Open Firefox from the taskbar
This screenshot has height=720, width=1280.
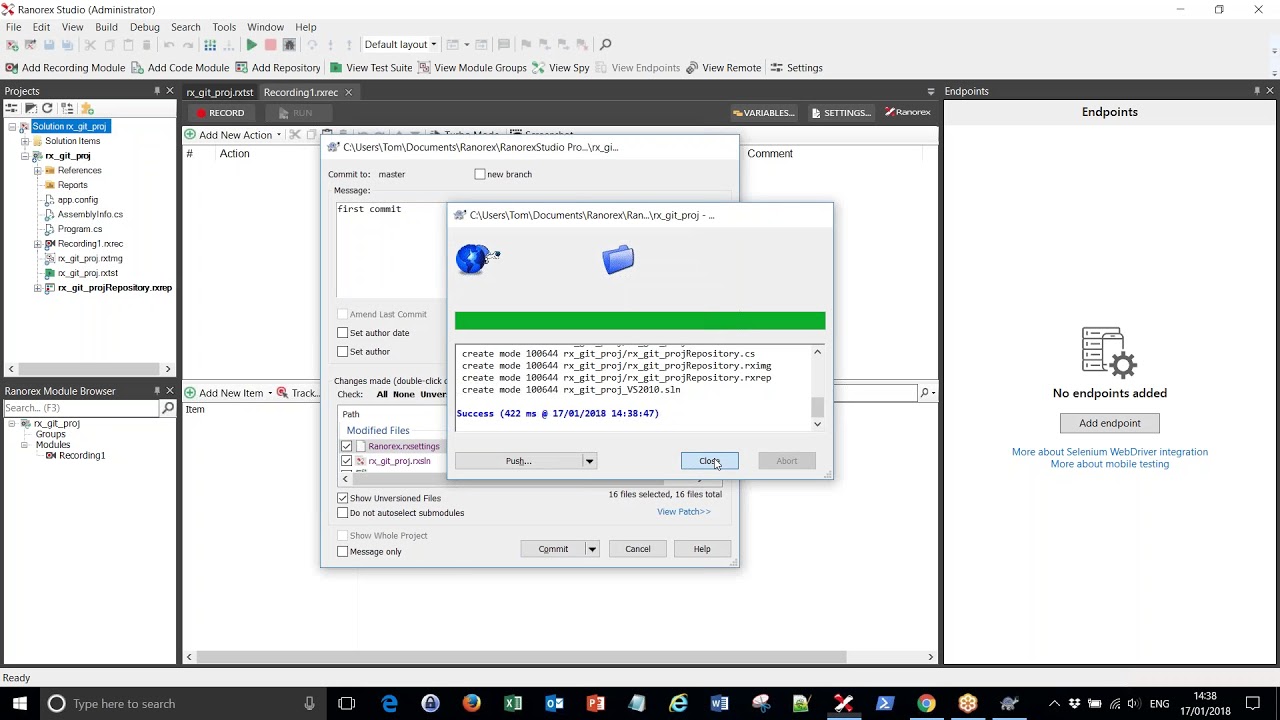pyautogui.click(x=471, y=704)
